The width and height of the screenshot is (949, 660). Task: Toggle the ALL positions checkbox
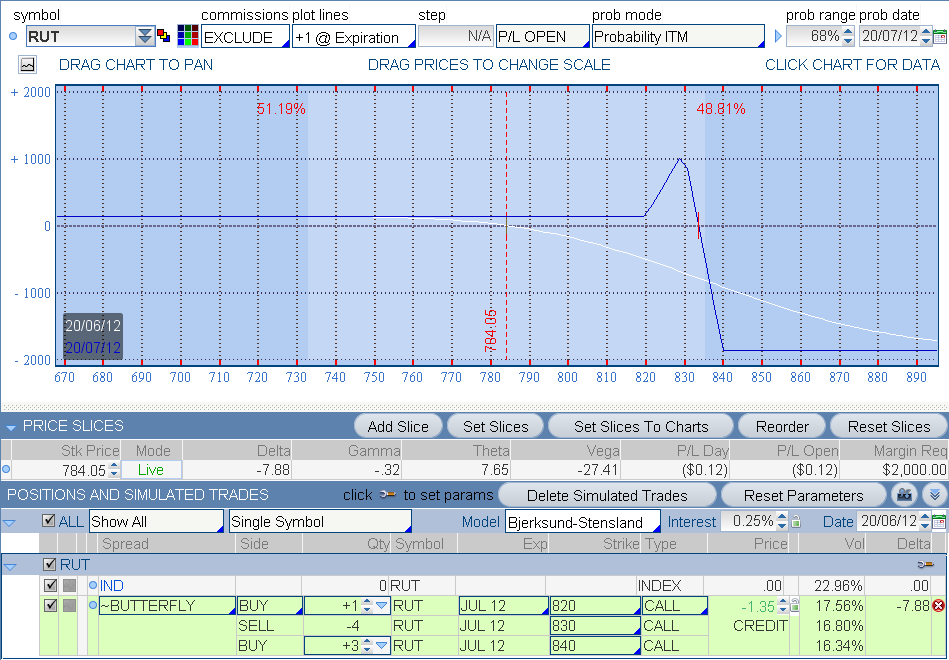coord(49,521)
